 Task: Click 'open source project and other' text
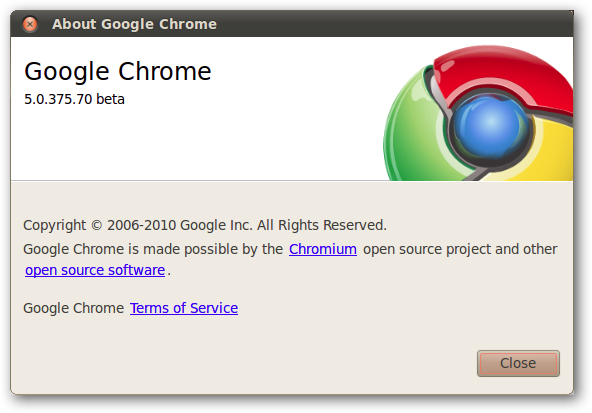pos(460,249)
